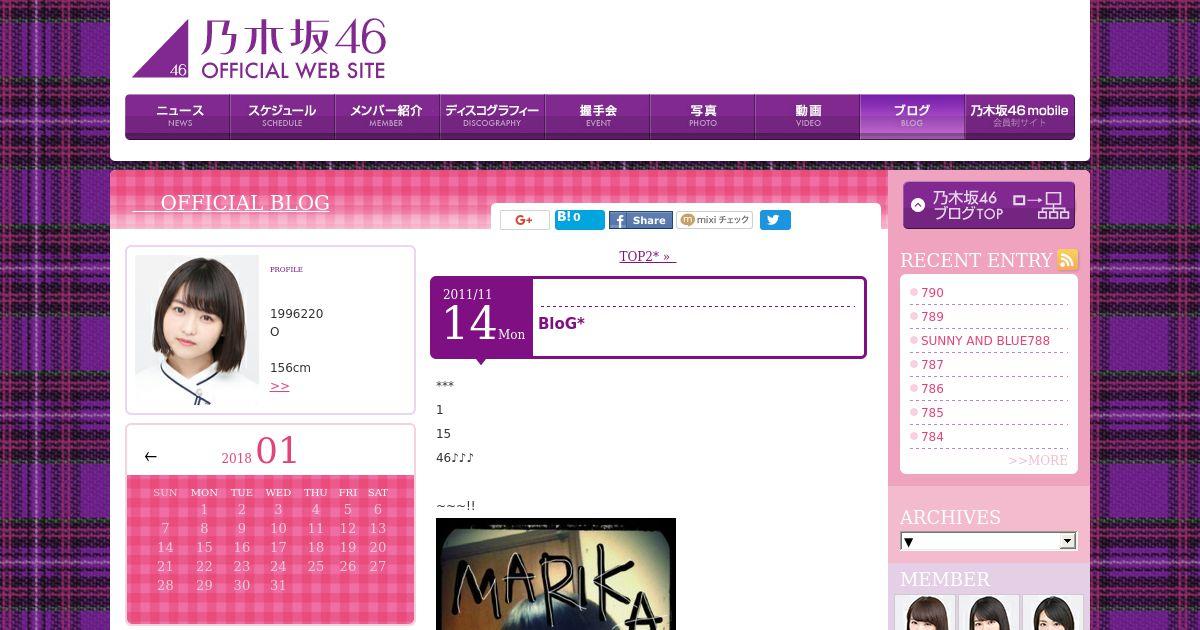Open recent entry 789
Viewport: 1200px width, 630px height.
(x=932, y=317)
